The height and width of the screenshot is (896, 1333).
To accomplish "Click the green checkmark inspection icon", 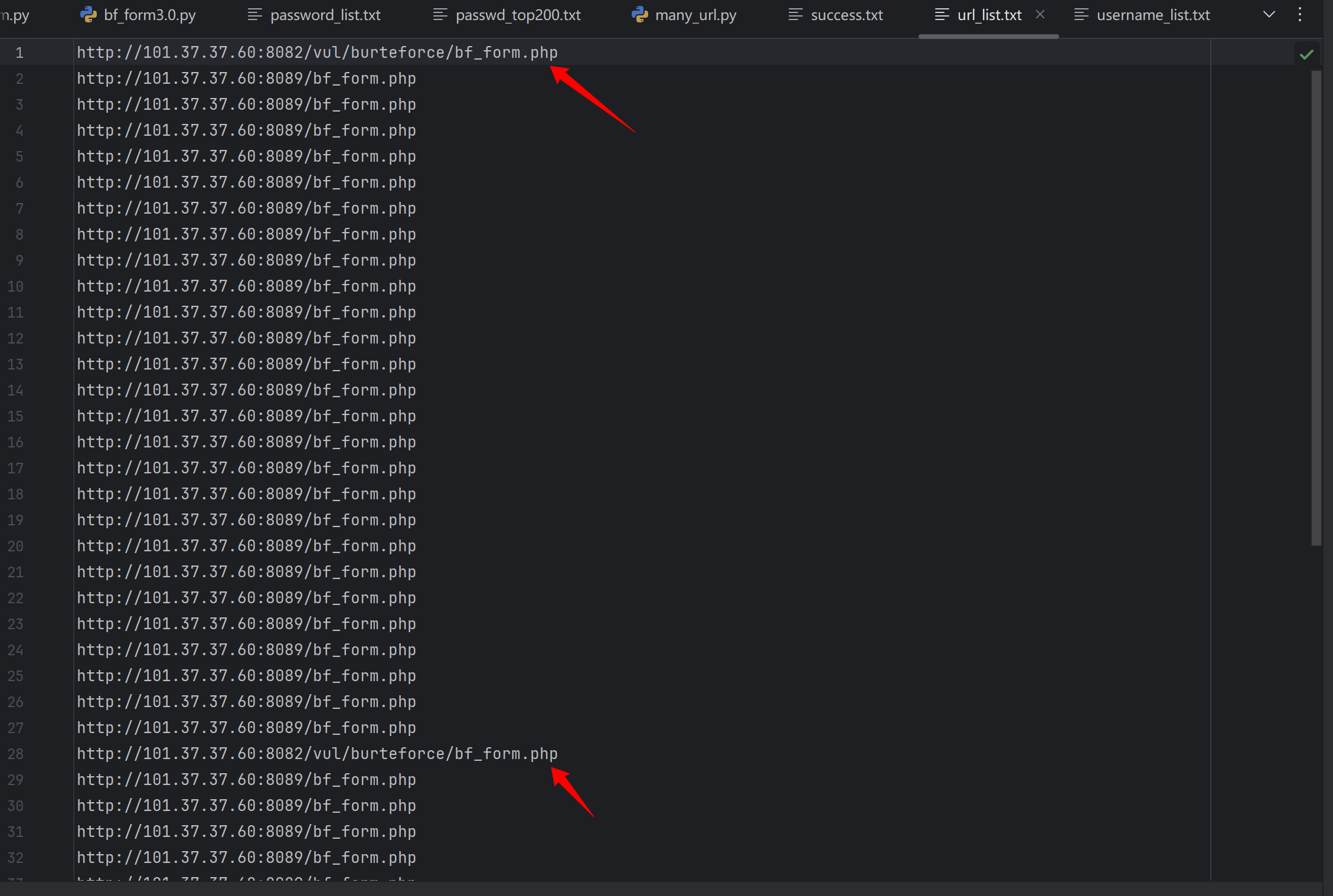I will (1306, 54).
